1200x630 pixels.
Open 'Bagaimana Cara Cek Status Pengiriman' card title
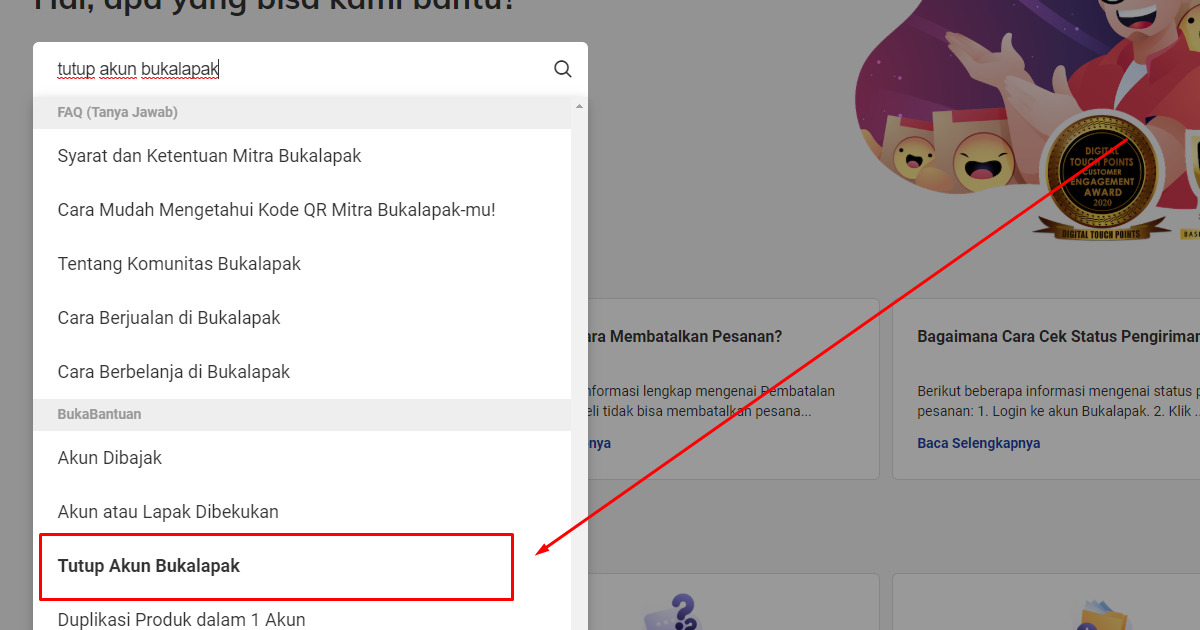1058,337
